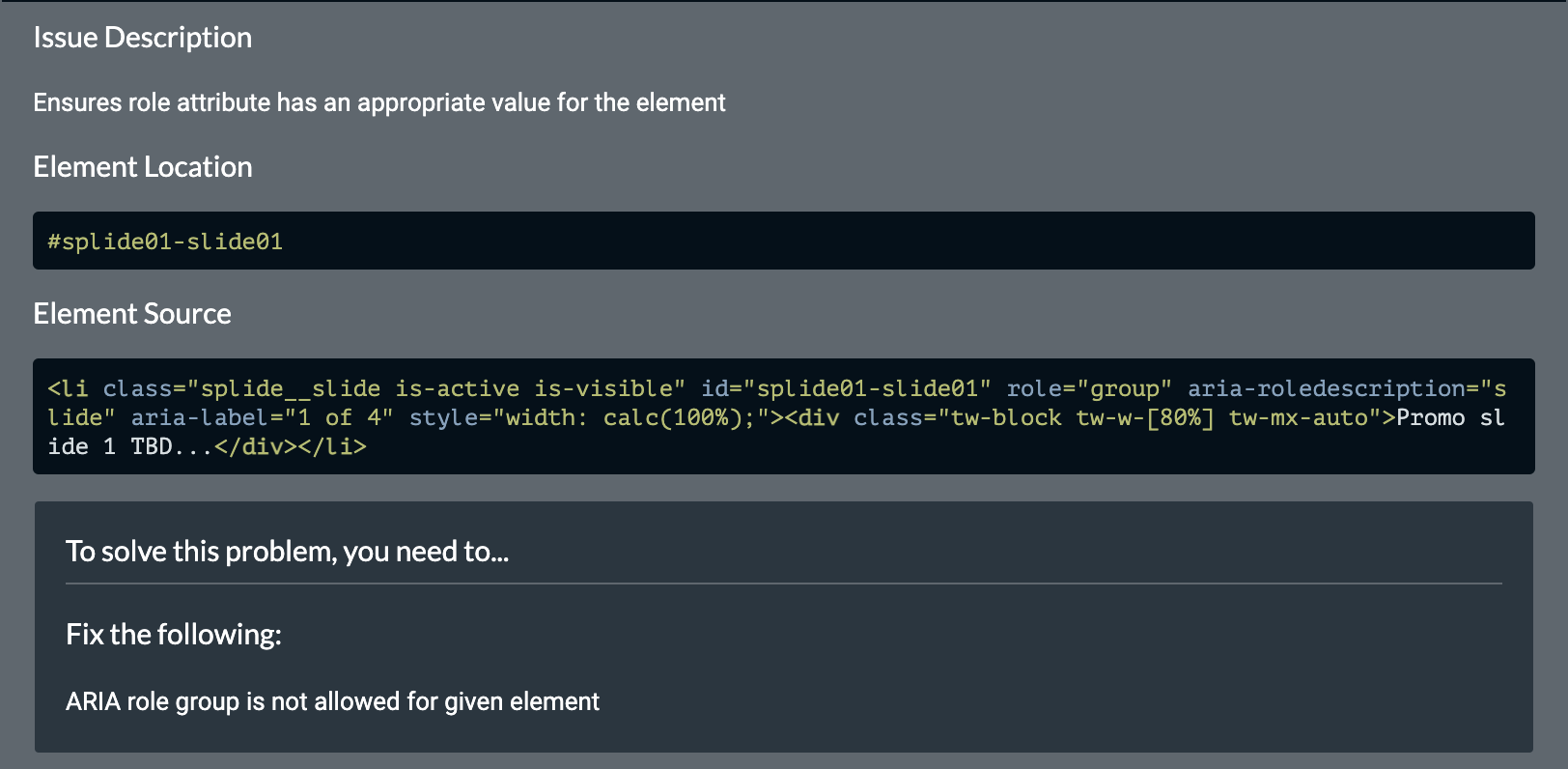Click "ARIA role group is not allowed" message
1568x769 pixels.
coord(332,701)
